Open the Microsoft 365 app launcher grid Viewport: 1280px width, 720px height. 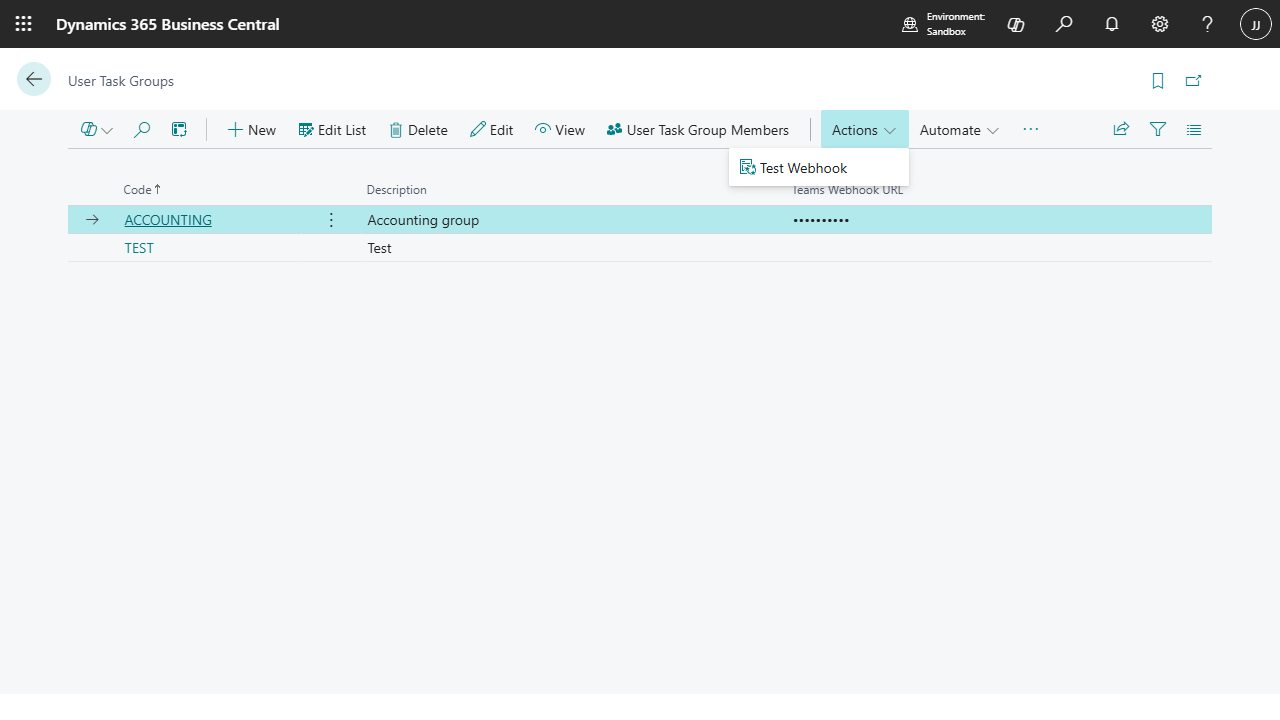[23, 24]
